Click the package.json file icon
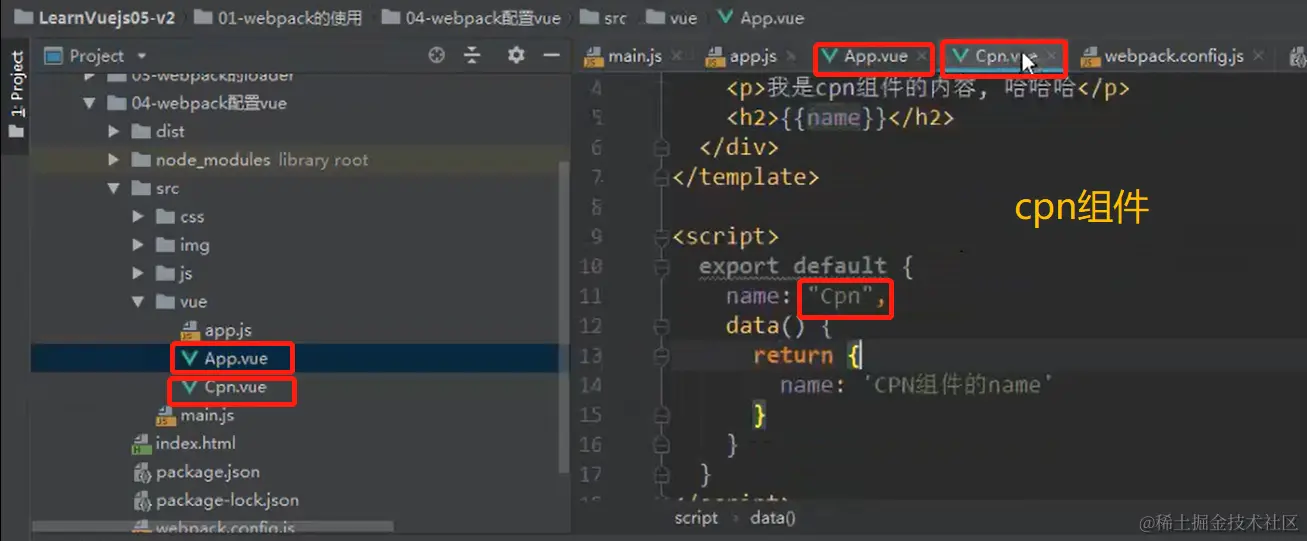 [x=141, y=472]
